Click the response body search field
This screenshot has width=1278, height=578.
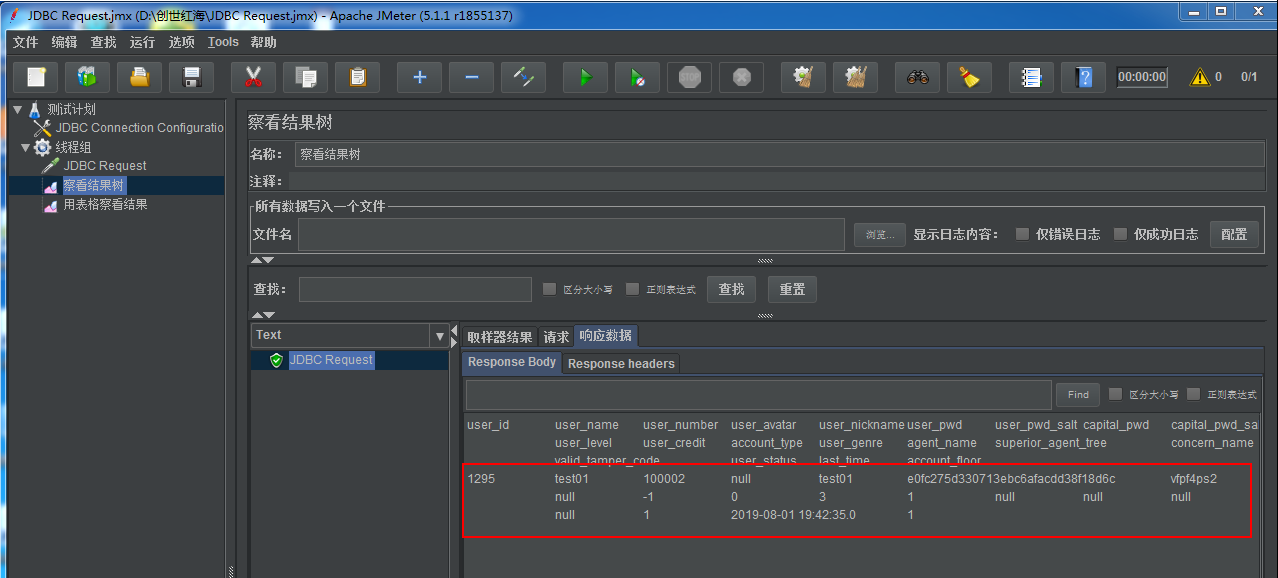(758, 394)
